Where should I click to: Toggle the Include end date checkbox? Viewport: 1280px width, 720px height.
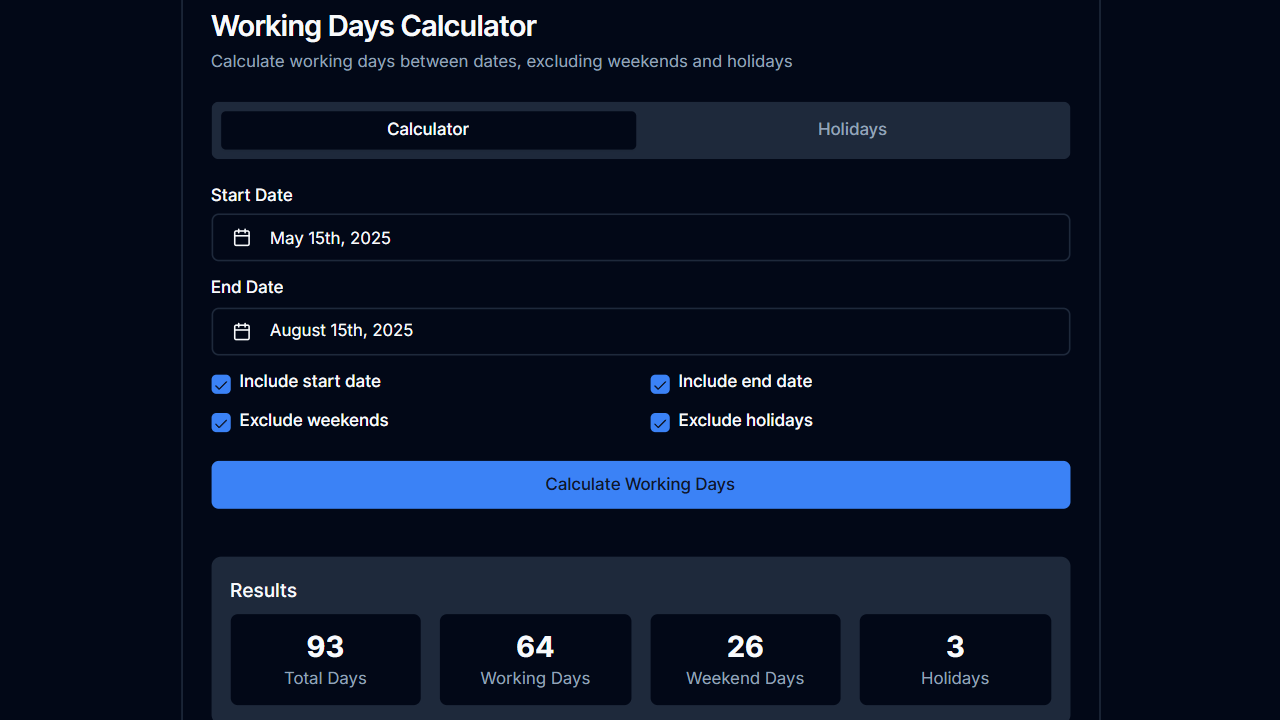660,384
